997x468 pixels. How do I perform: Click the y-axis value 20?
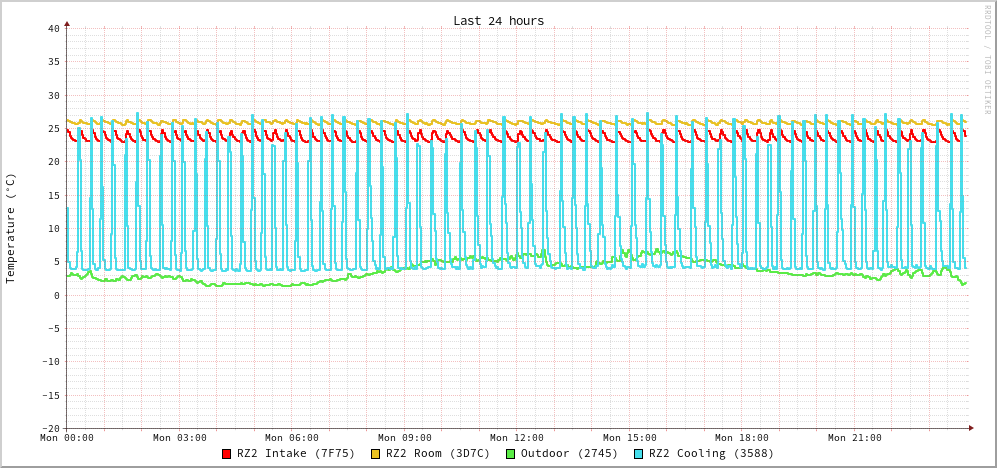53,162
